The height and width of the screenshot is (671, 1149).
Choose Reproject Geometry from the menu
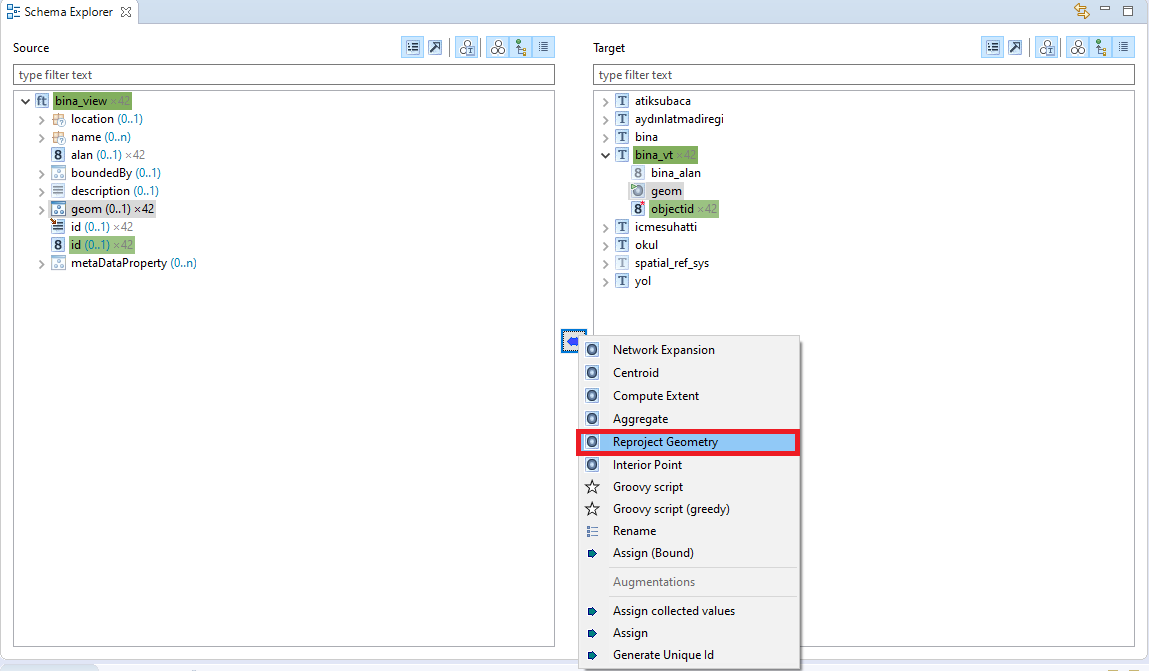coord(687,442)
